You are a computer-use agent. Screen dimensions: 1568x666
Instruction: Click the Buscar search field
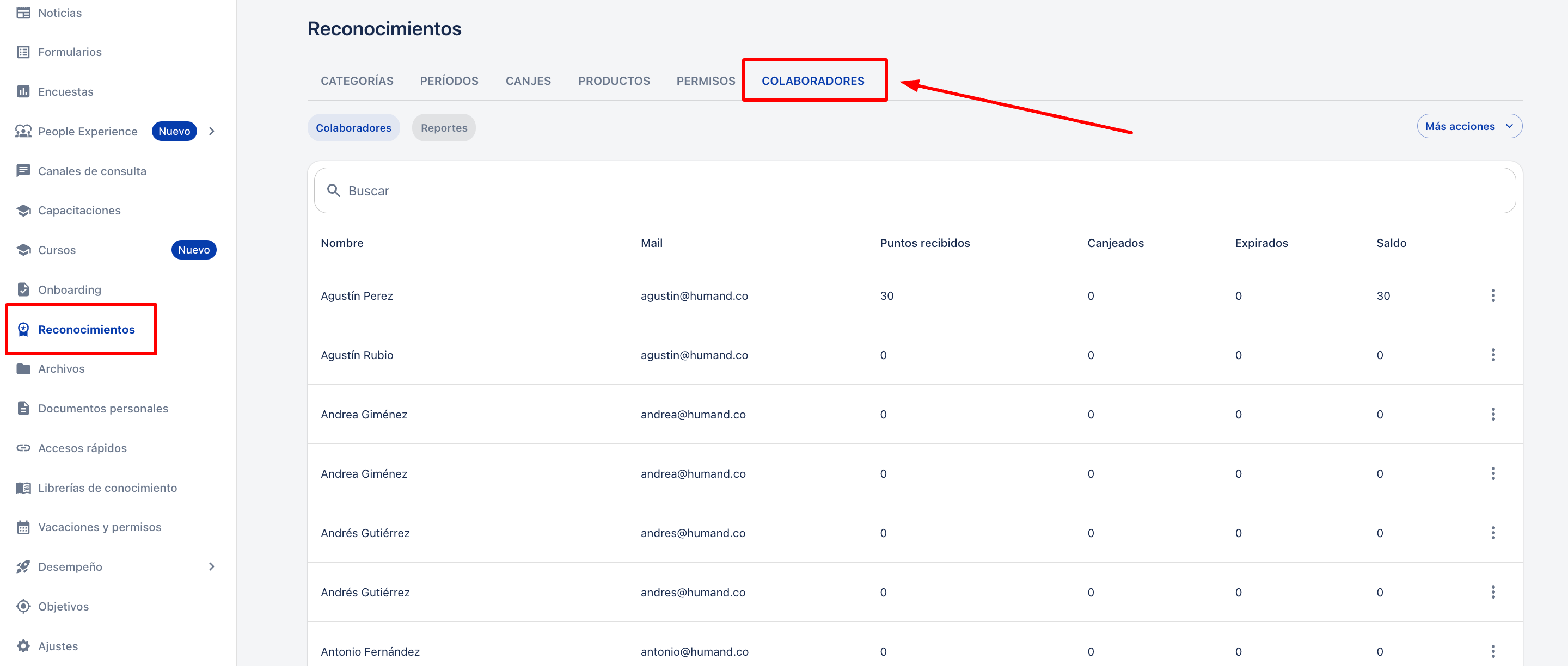tap(913, 191)
